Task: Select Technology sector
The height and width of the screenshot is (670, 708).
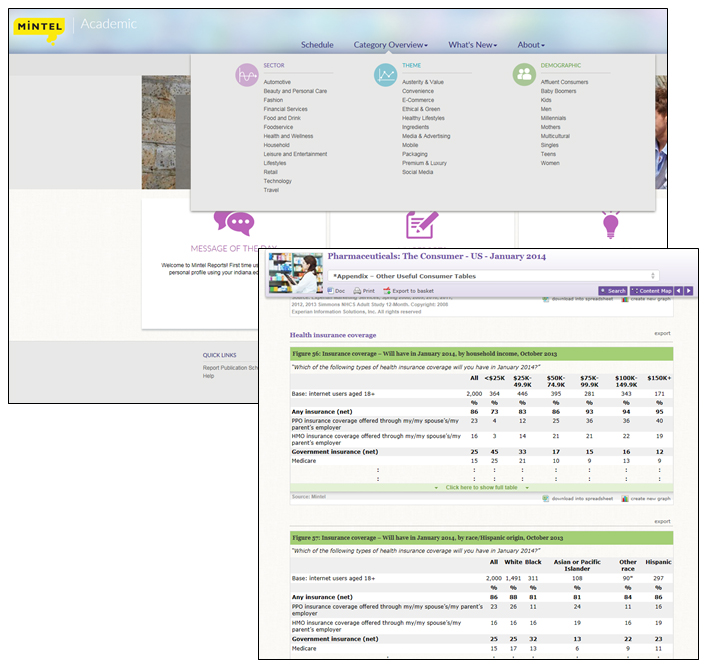Action: tap(278, 181)
